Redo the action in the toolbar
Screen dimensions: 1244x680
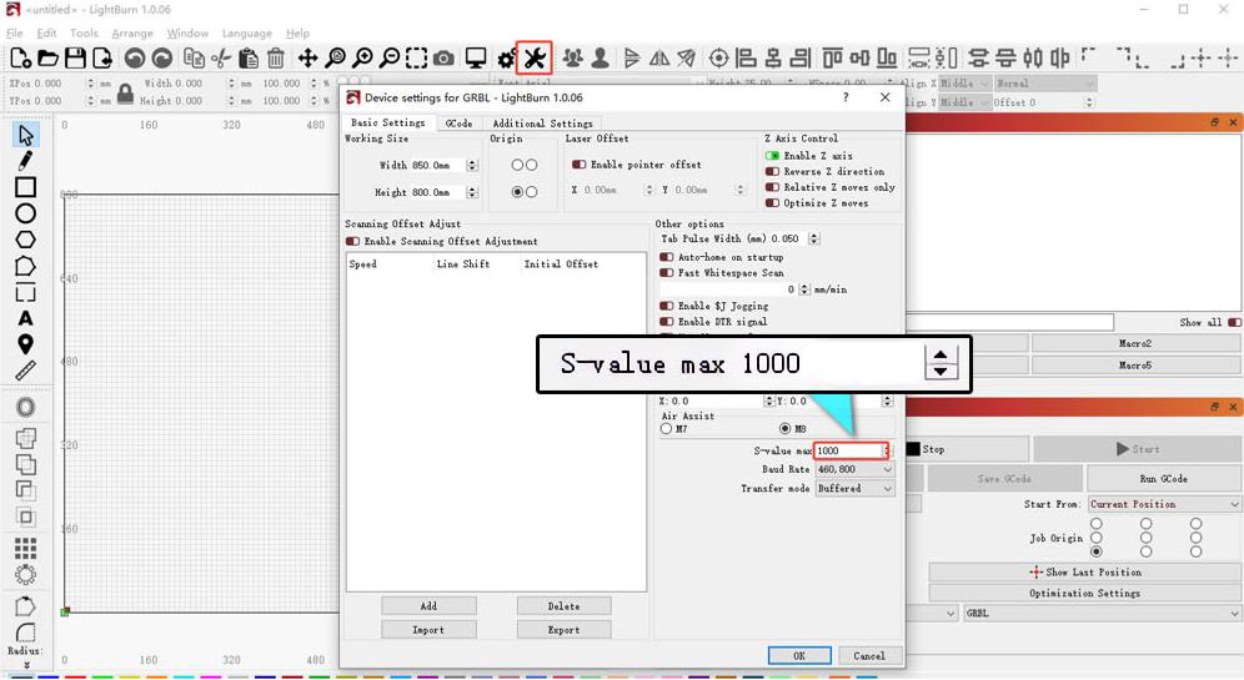[x=160, y=58]
